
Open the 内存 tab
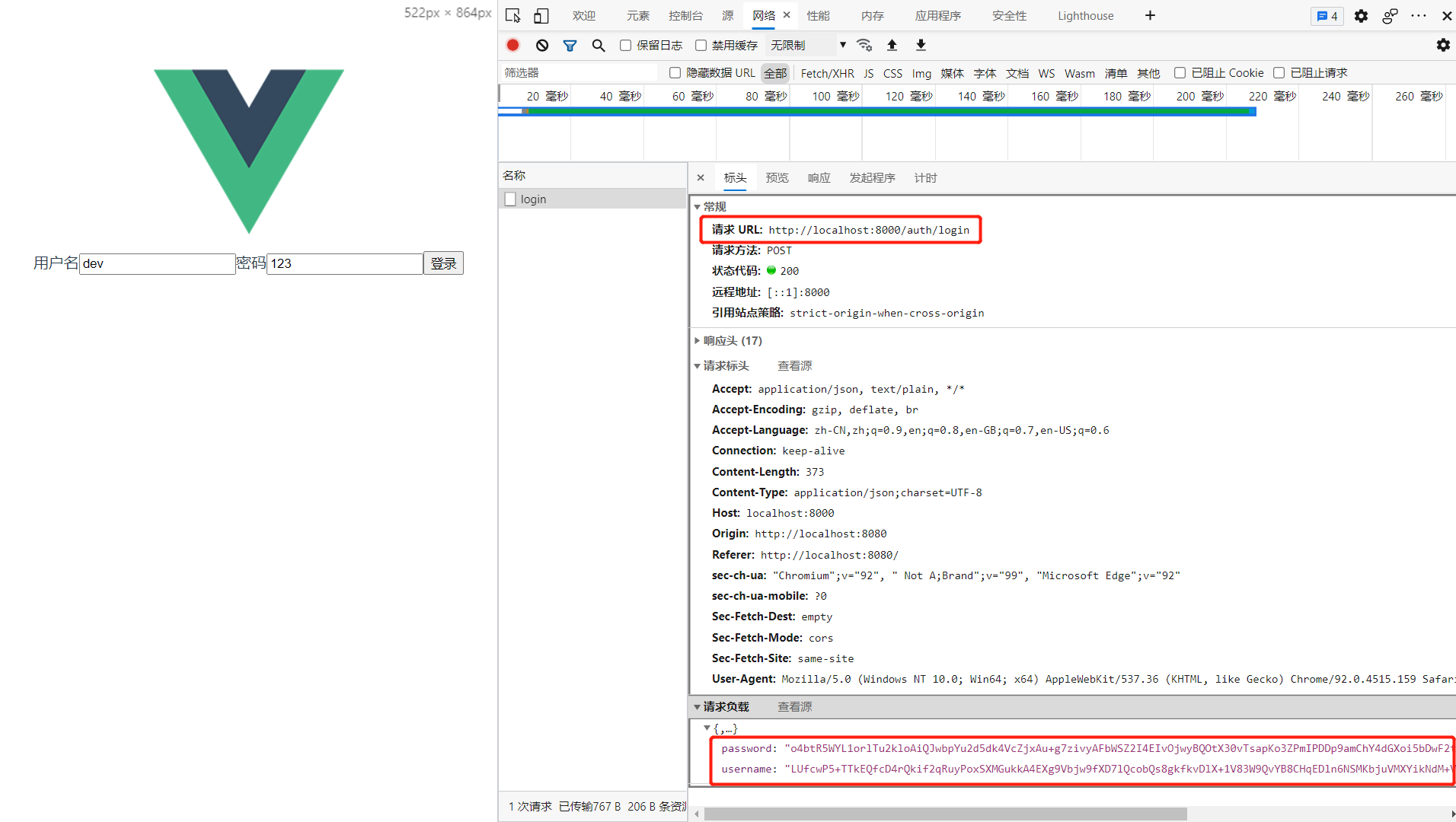(x=872, y=15)
